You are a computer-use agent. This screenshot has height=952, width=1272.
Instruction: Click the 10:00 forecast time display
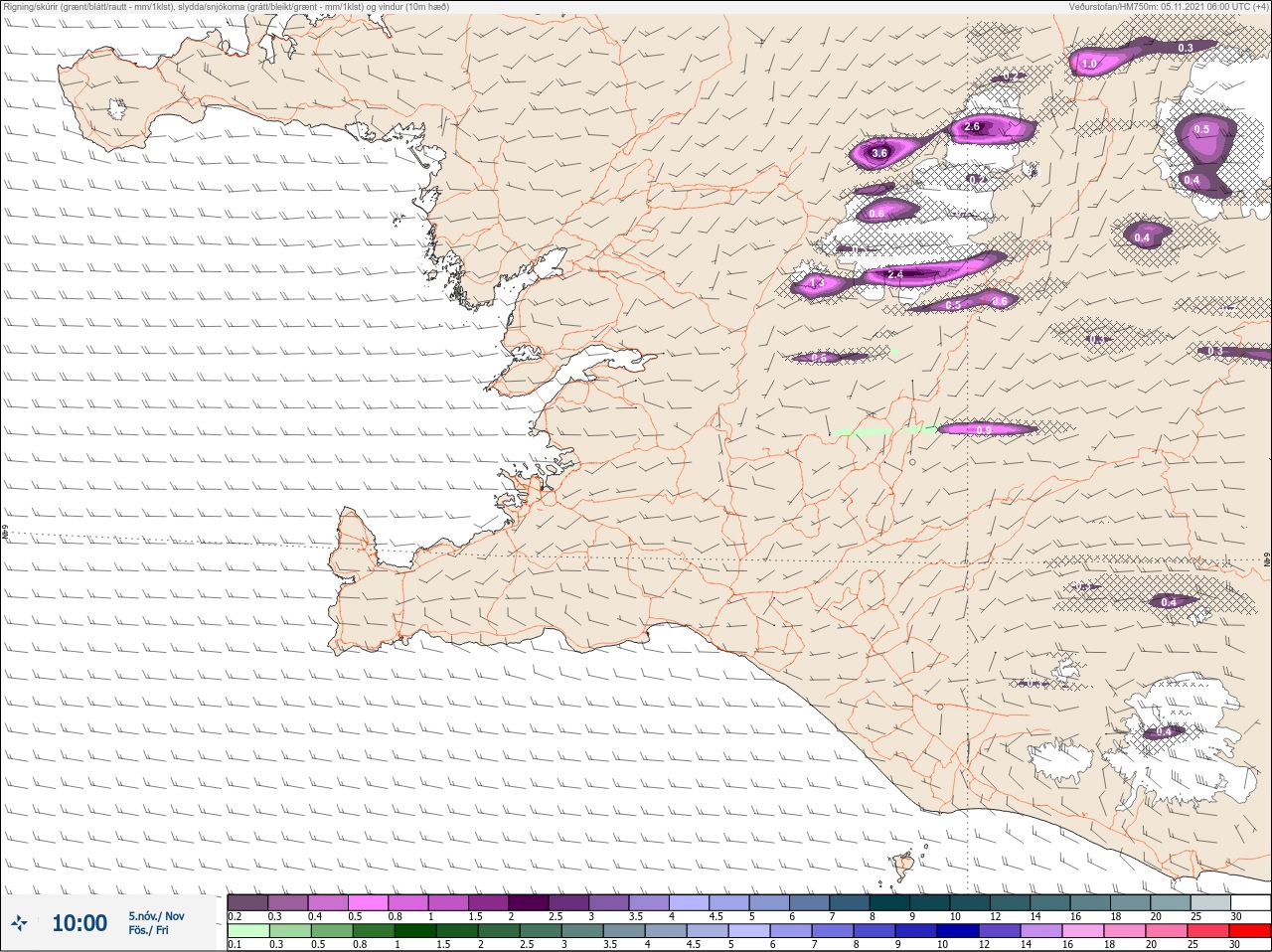click(79, 923)
